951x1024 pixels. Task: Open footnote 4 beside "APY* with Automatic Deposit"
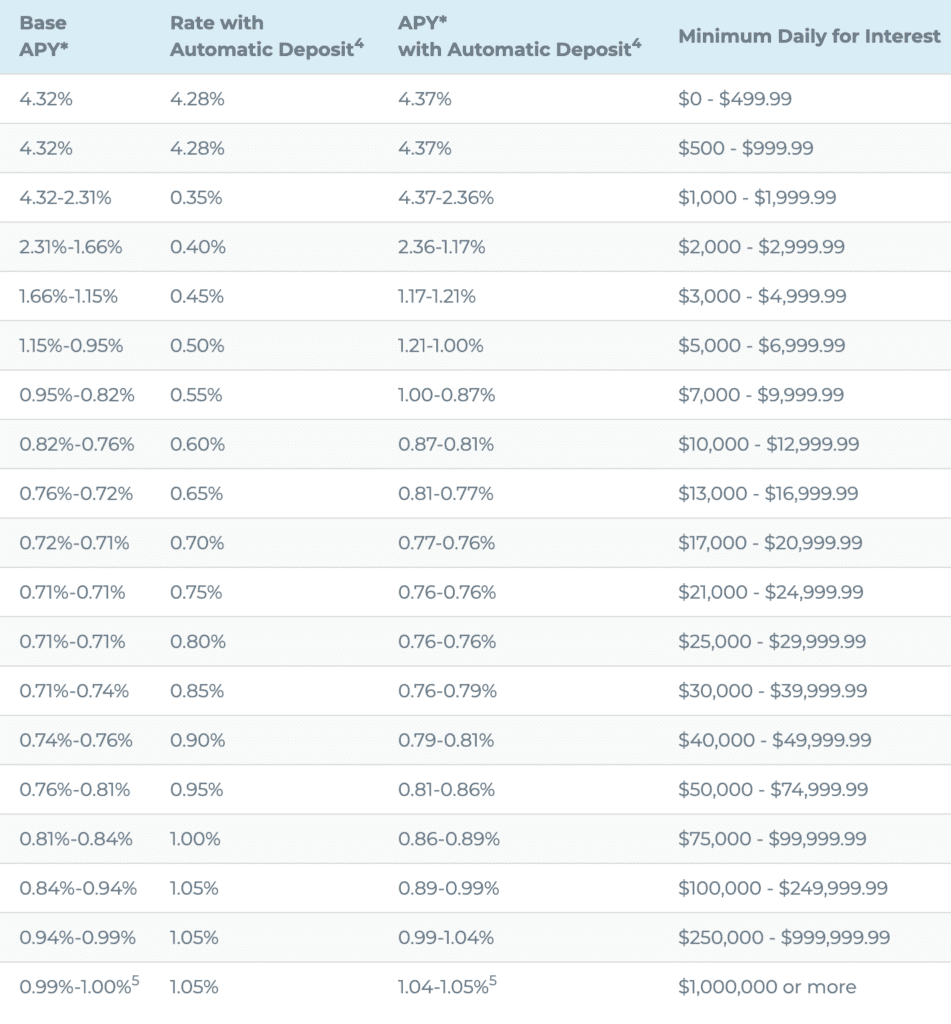pos(636,43)
